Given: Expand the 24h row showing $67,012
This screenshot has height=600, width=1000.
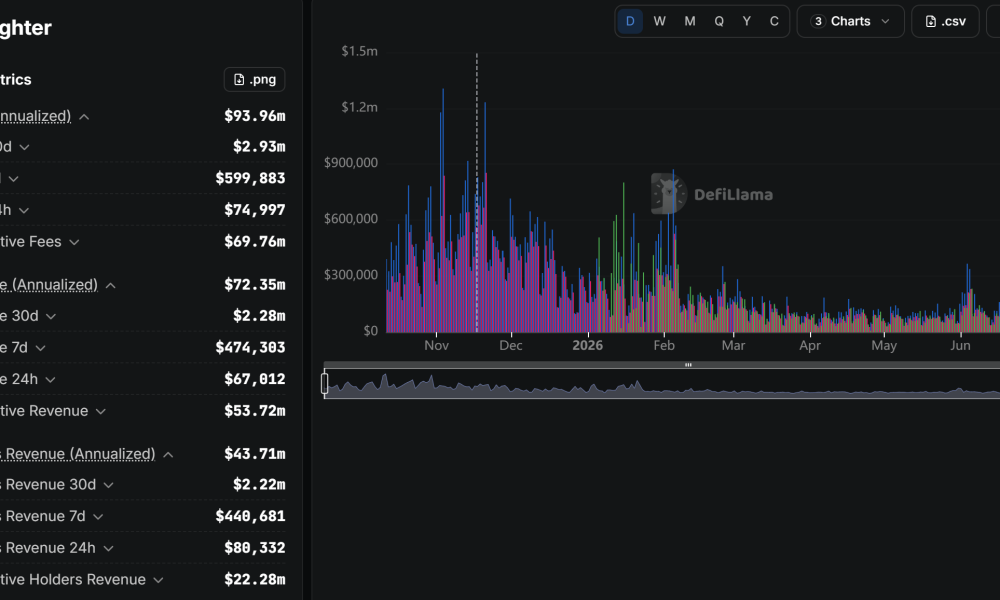Looking at the screenshot, I should (50, 379).
